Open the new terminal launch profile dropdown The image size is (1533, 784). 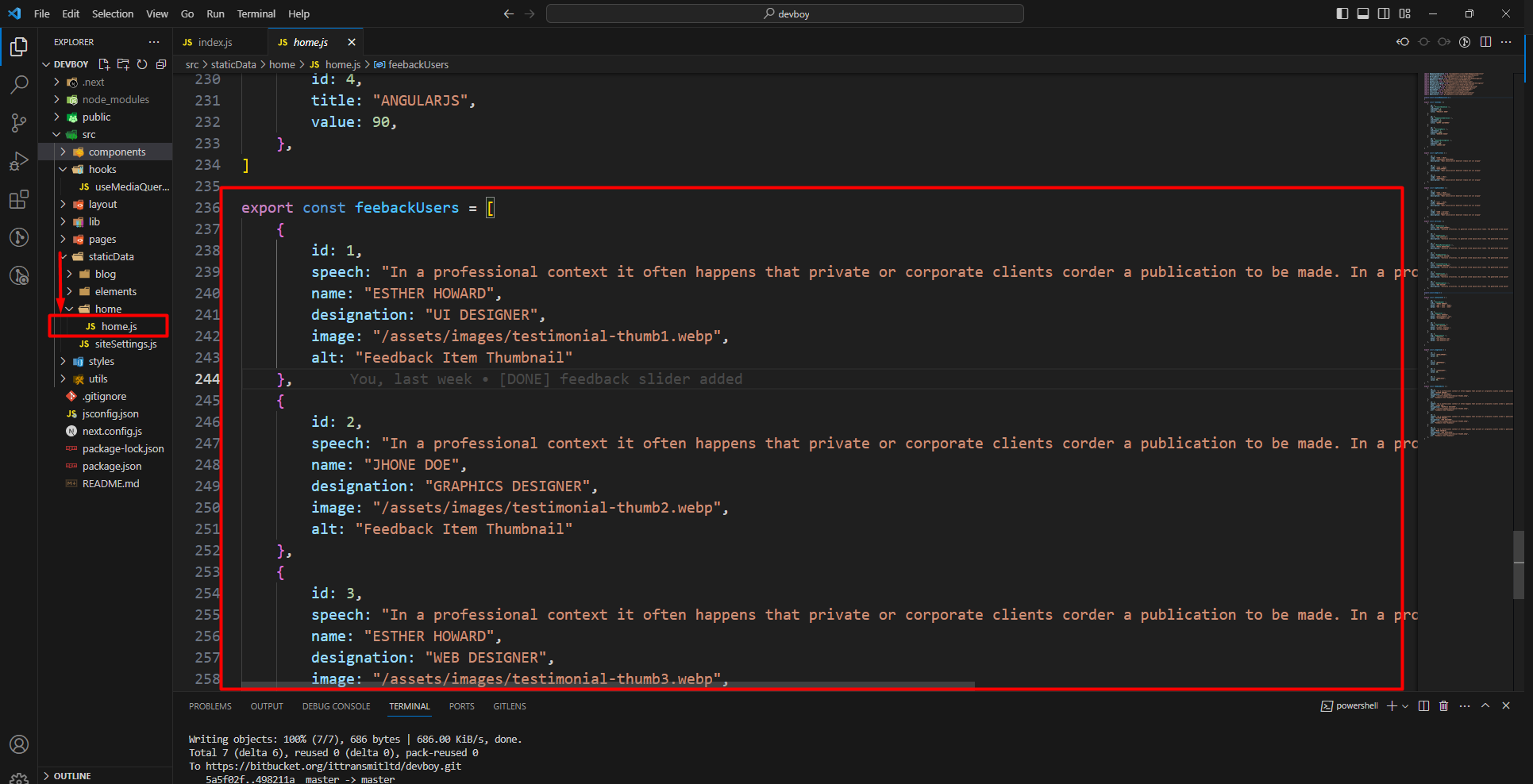pyautogui.click(x=1405, y=706)
